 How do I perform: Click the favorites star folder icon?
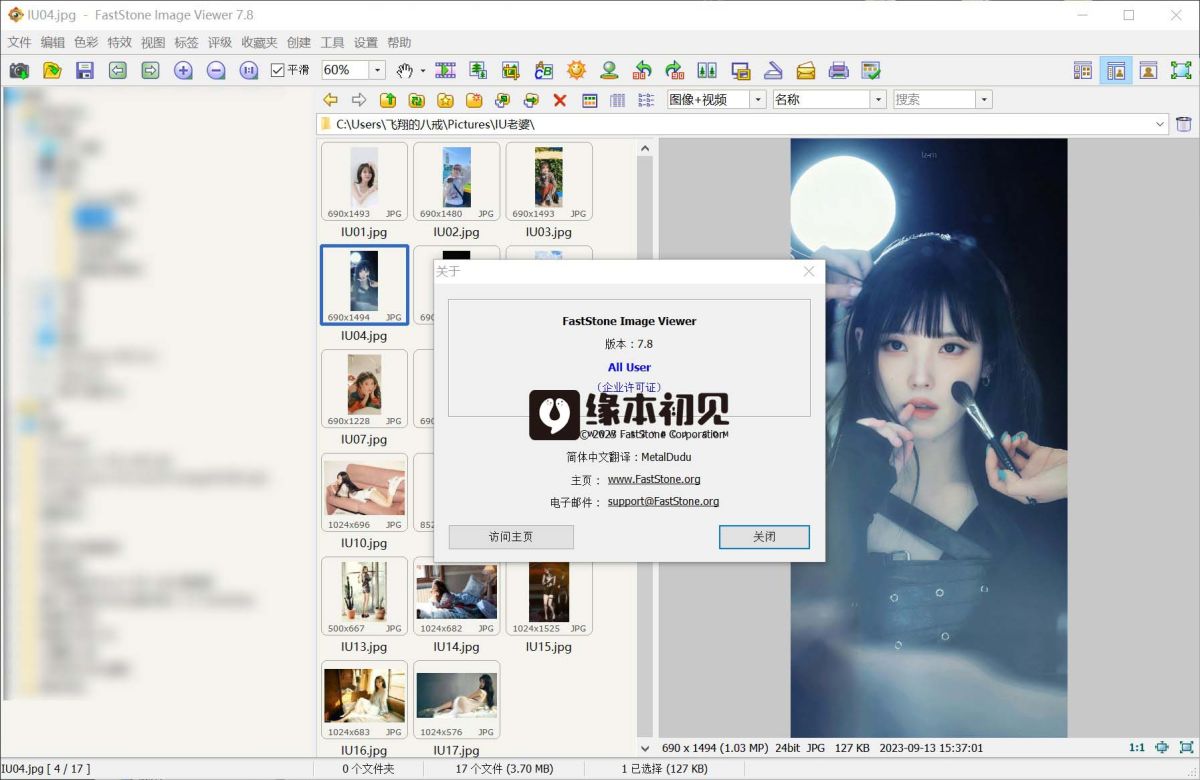446,100
